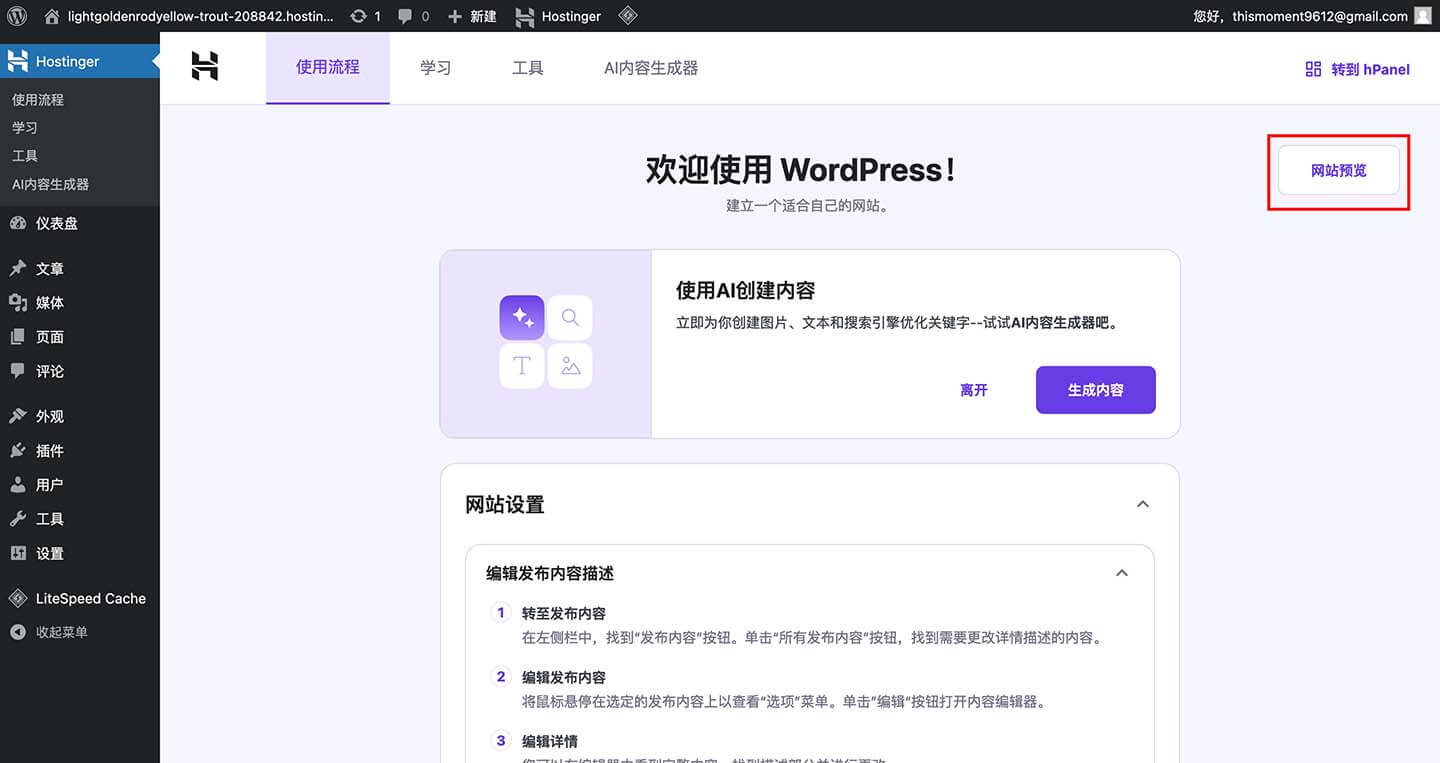Click the 设置 settings icon
The height and width of the screenshot is (763, 1440).
[18, 553]
